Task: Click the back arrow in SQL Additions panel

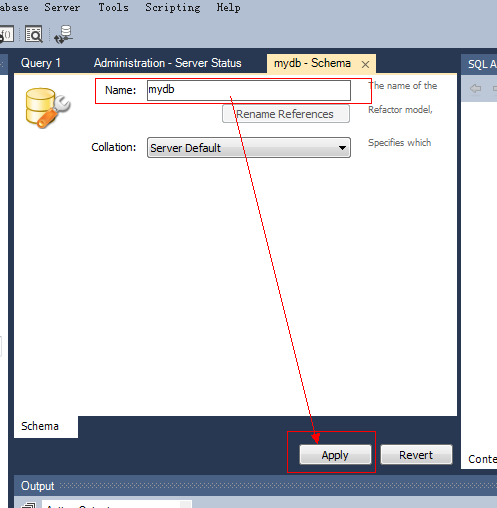Action: [475, 88]
